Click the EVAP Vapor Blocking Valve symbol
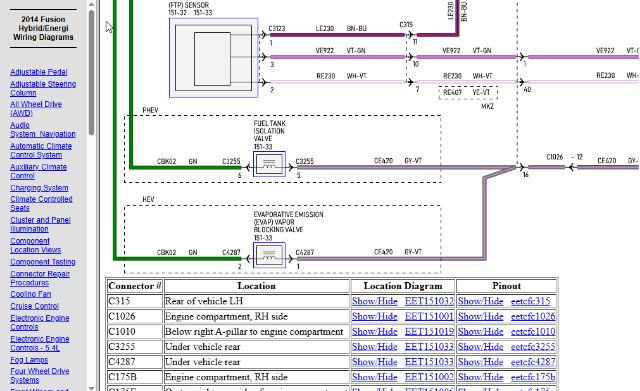This screenshot has width=640, height=391. [x=269, y=255]
